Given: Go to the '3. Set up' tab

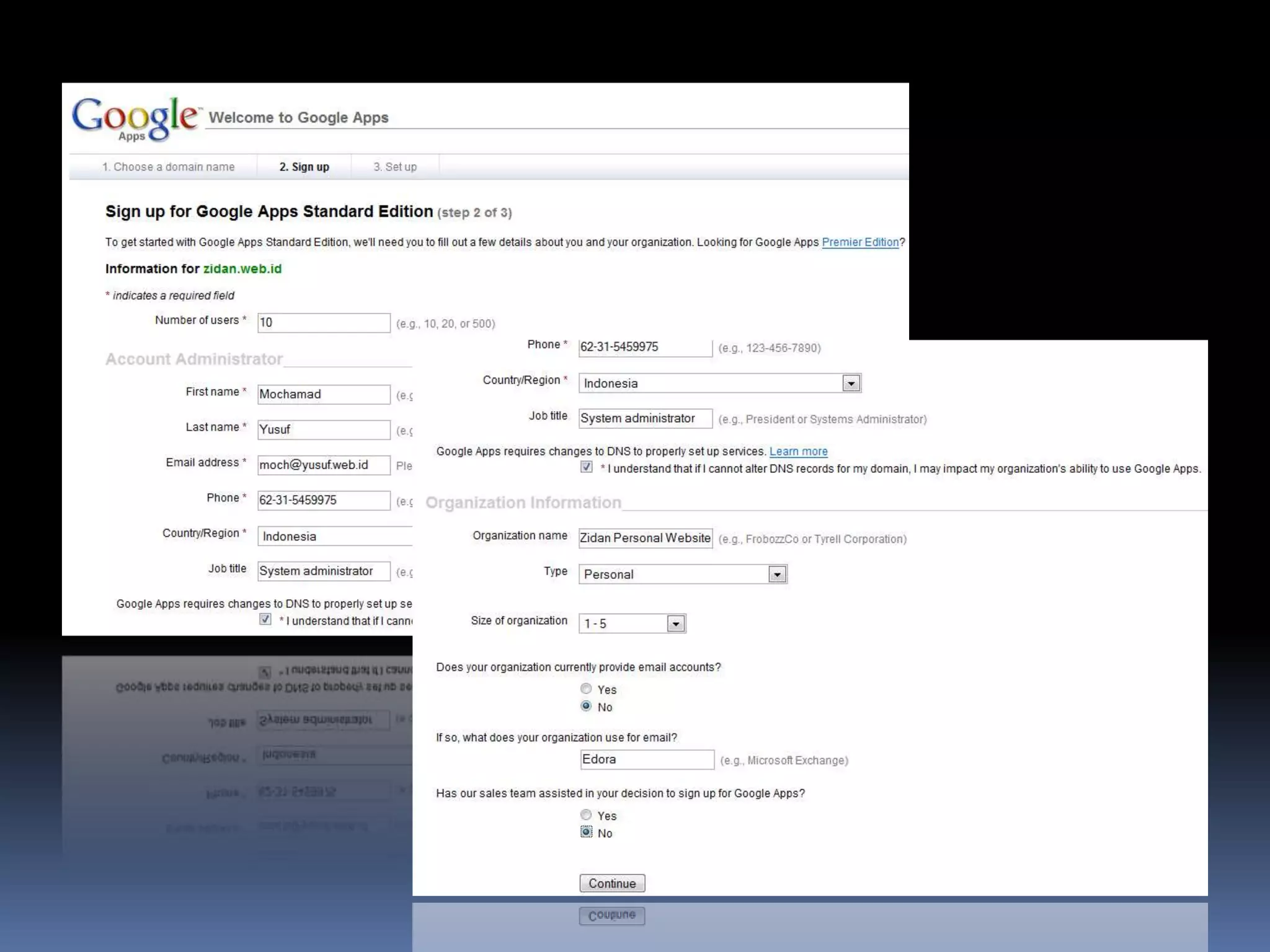Looking at the screenshot, I should pos(395,167).
